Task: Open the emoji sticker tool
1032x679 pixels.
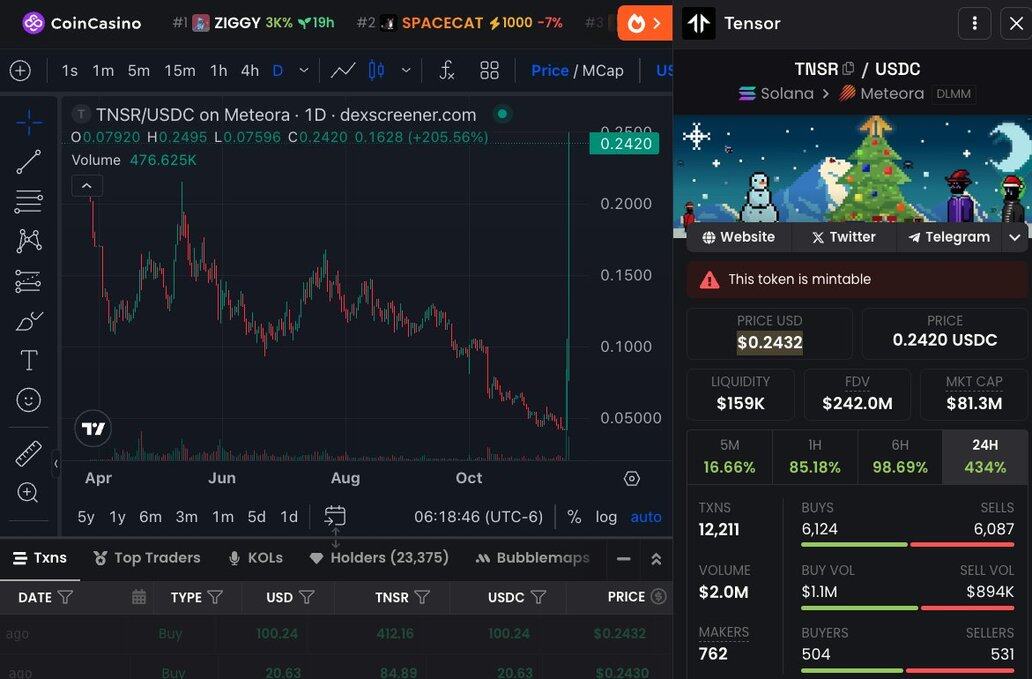Action: click(x=29, y=400)
